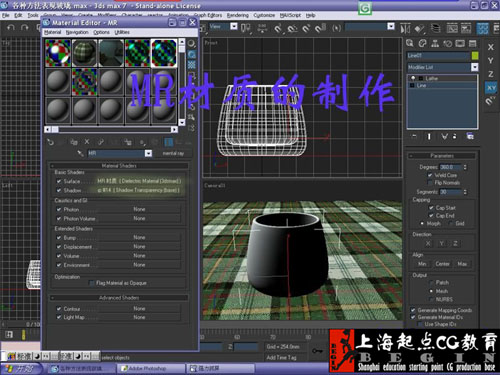500x375 pixels.
Task: Click Surface Dielectric Material shader button
Action: 139,181
